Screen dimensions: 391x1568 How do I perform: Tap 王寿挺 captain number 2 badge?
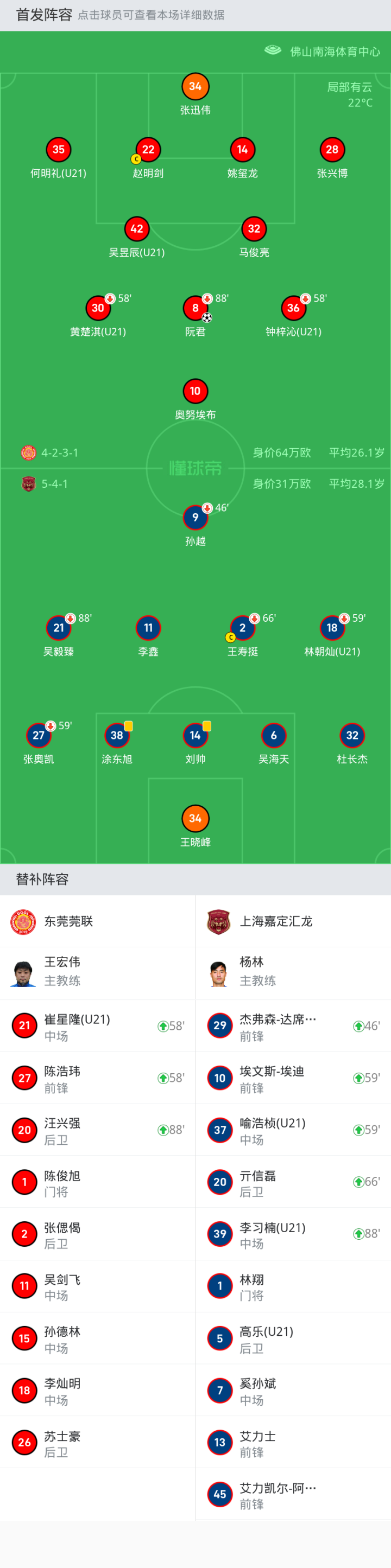(242, 628)
